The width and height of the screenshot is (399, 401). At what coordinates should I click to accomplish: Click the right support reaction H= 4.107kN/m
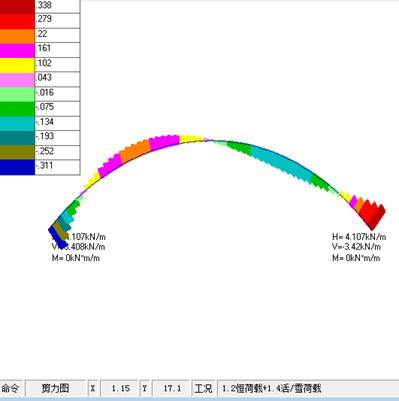click(359, 237)
